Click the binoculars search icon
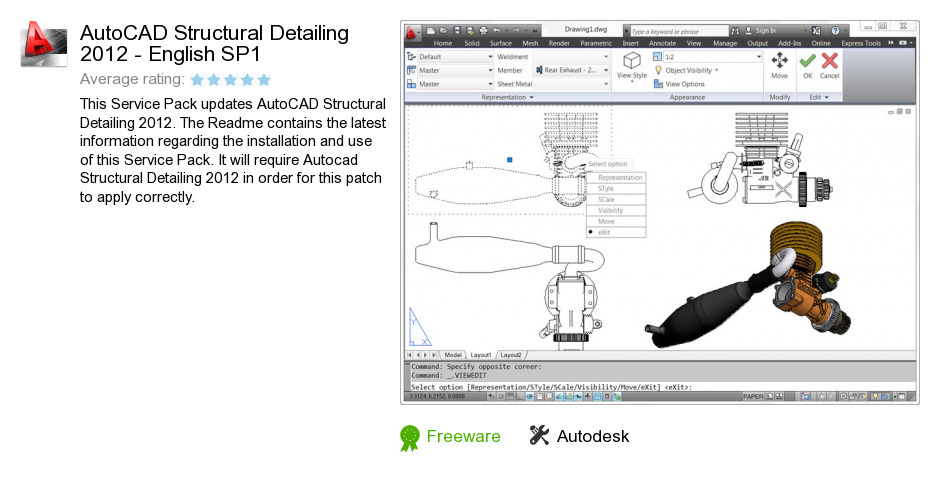 tap(736, 31)
